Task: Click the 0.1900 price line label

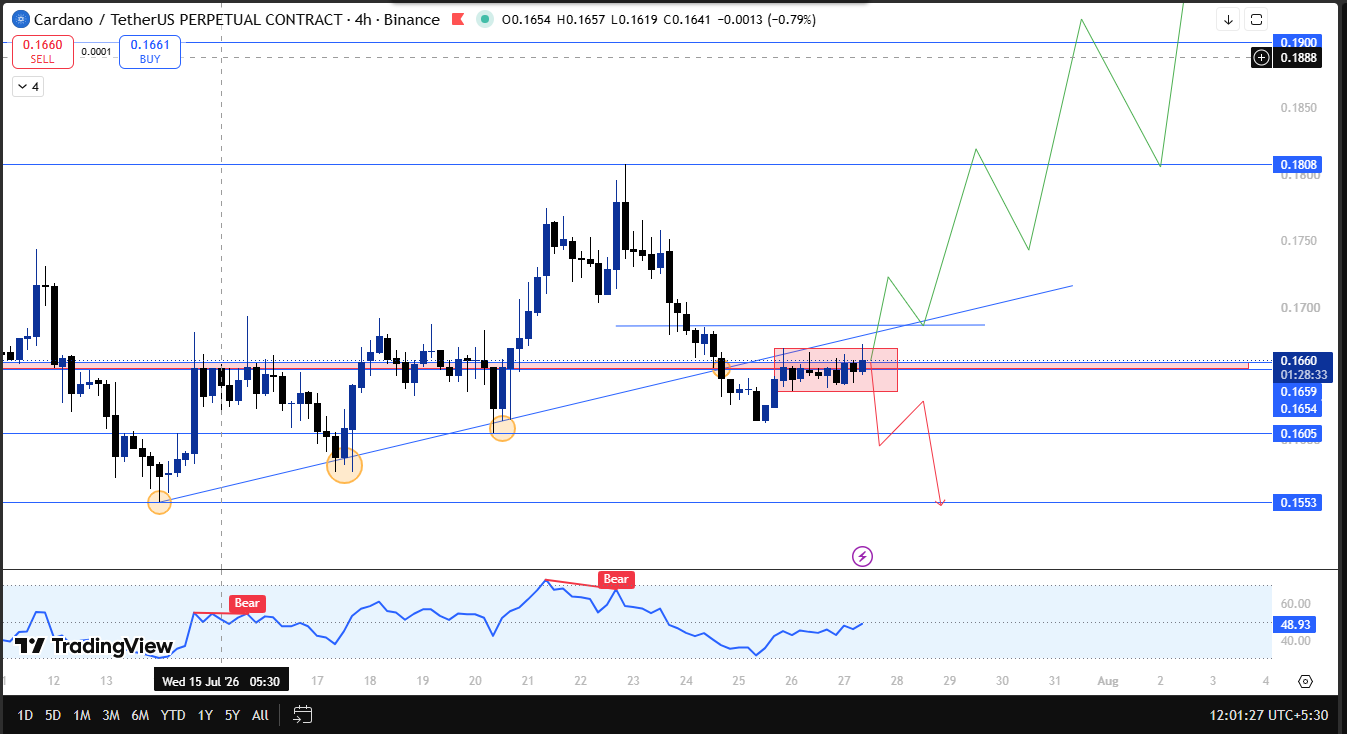Action: [1299, 42]
